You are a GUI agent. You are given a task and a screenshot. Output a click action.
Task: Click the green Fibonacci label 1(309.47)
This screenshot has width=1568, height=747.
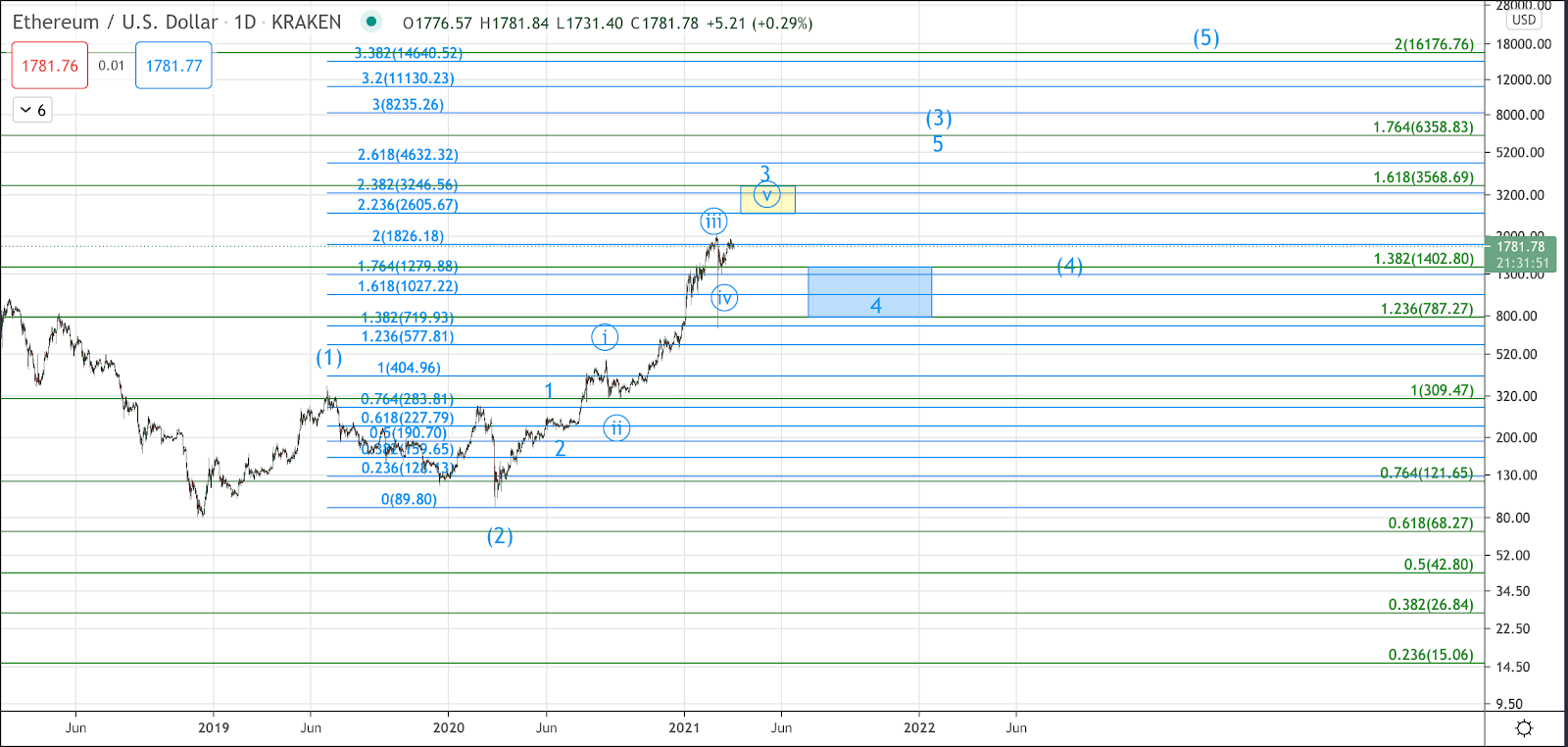1442,390
